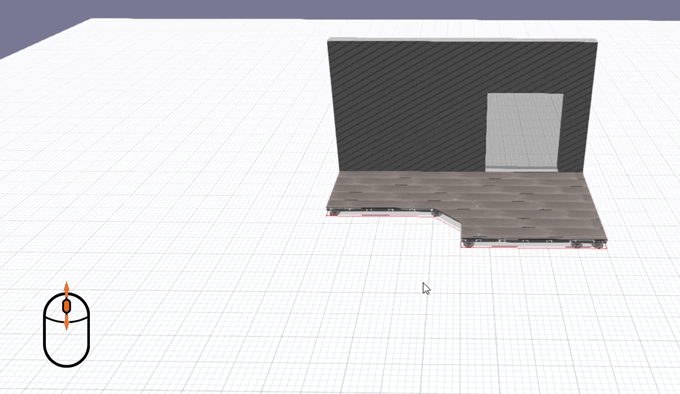The width and height of the screenshot is (680, 394).
Task: Select the caster wheel at the diagonal edge start
Action: click(435, 214)
